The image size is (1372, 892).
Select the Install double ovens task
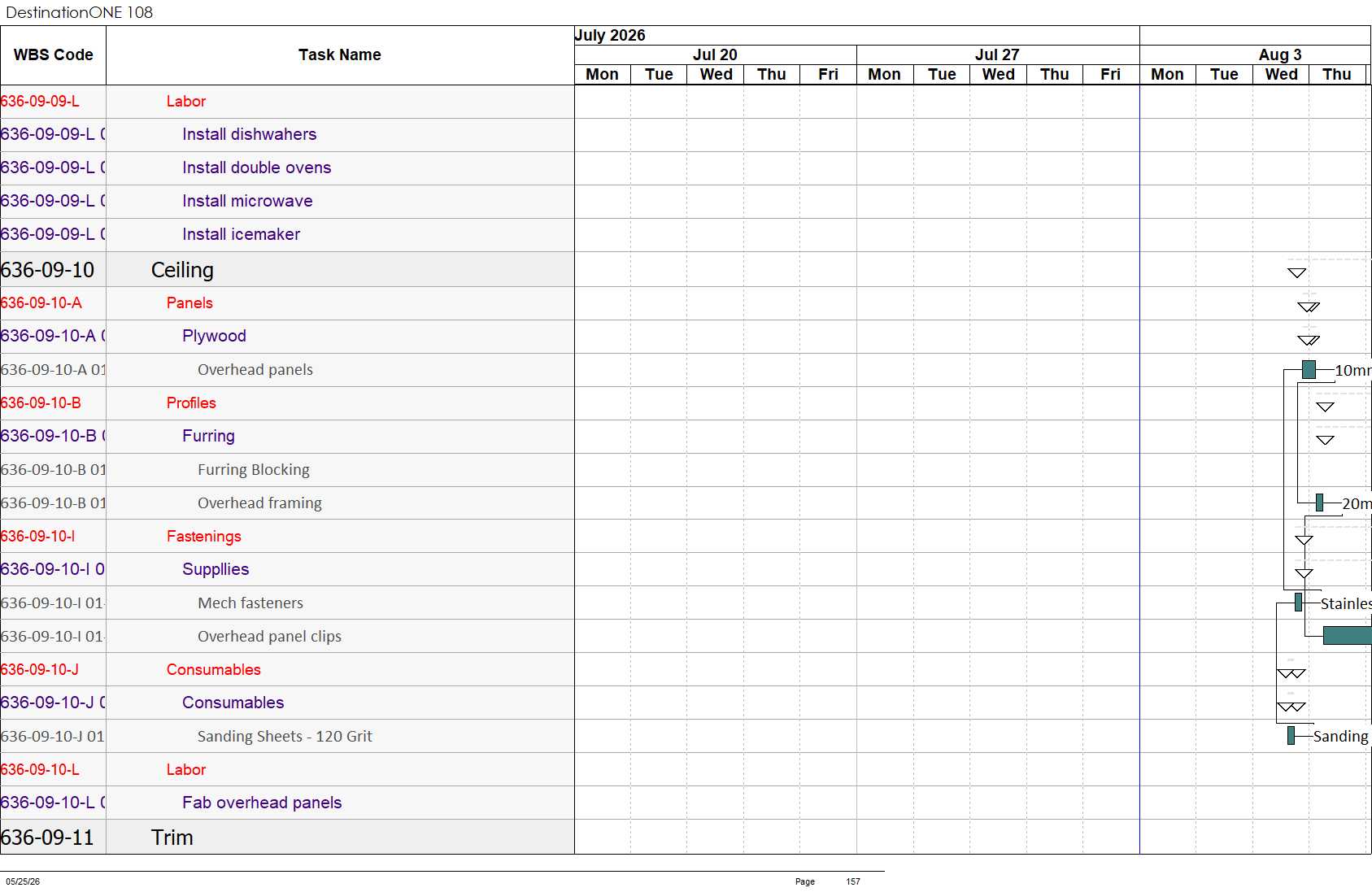coord(287,168)
